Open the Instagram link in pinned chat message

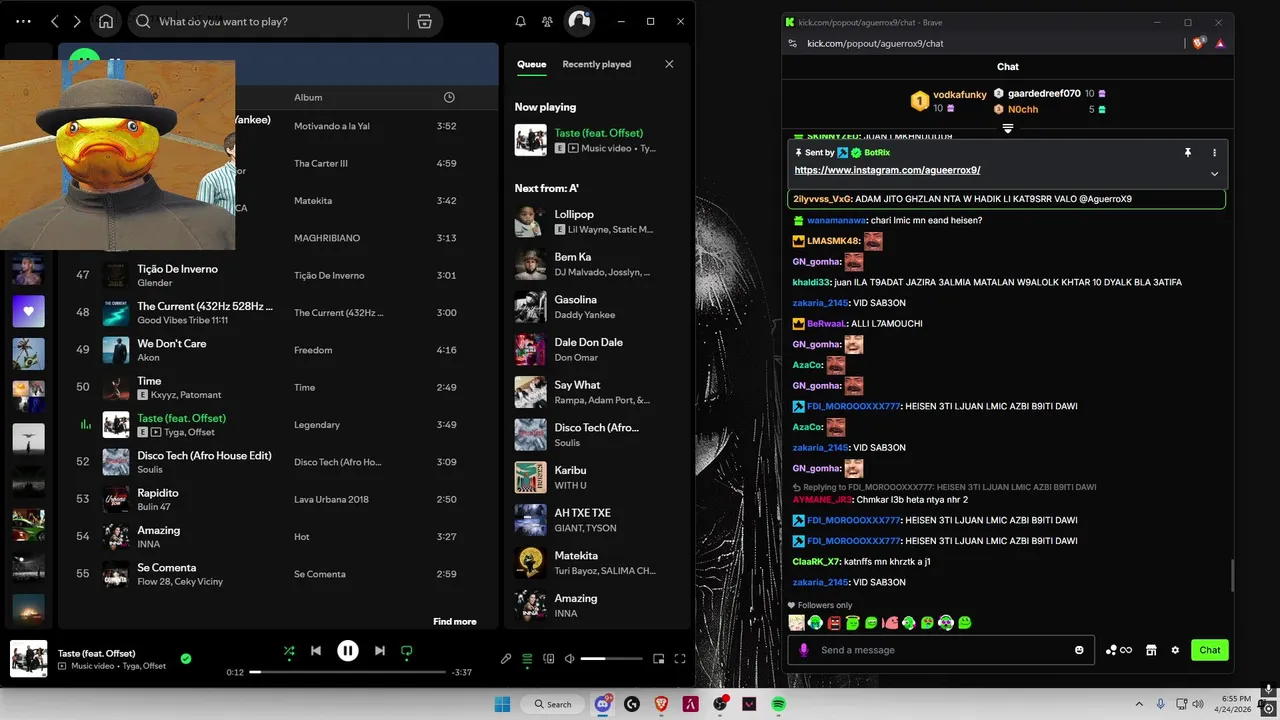pyautogui.click(x=887, y=170)
